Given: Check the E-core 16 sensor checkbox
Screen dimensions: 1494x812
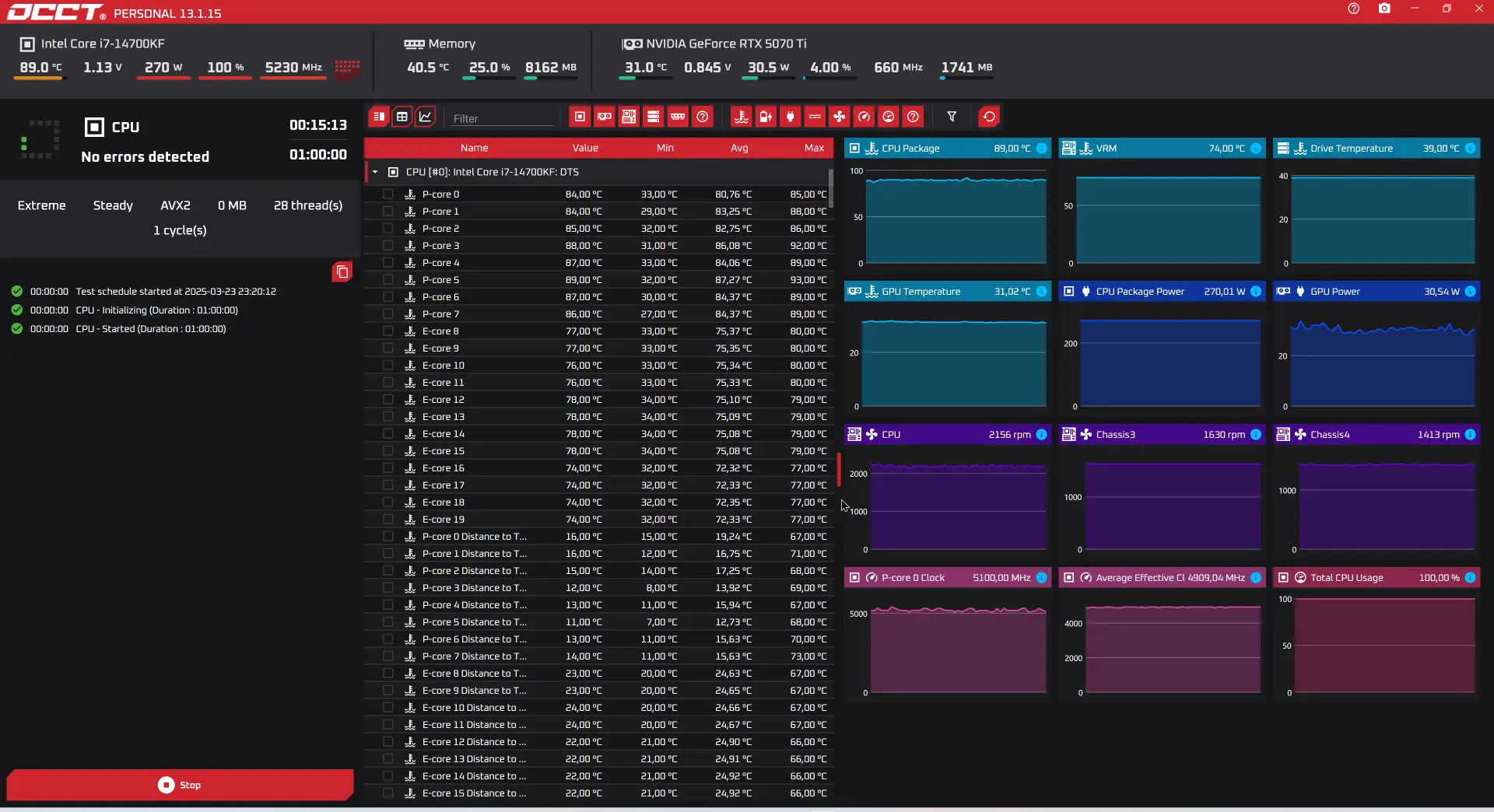Looking at the screenshot, I should click(388, 468).
